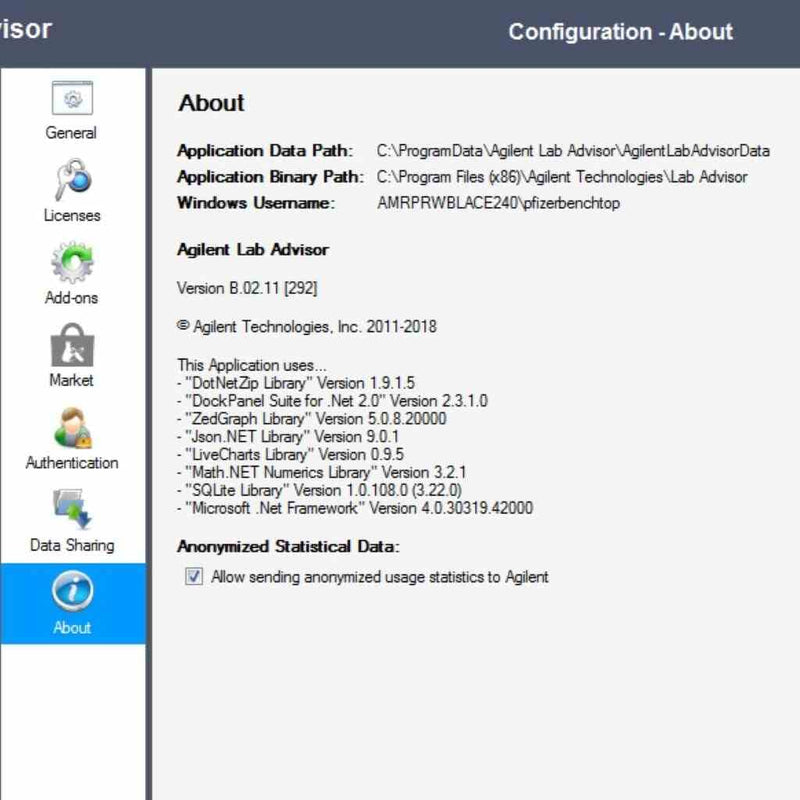Click the Version B.02.11 [292] text
The height and width of the screenshot is (800, 800).
(x=247, y=288)
